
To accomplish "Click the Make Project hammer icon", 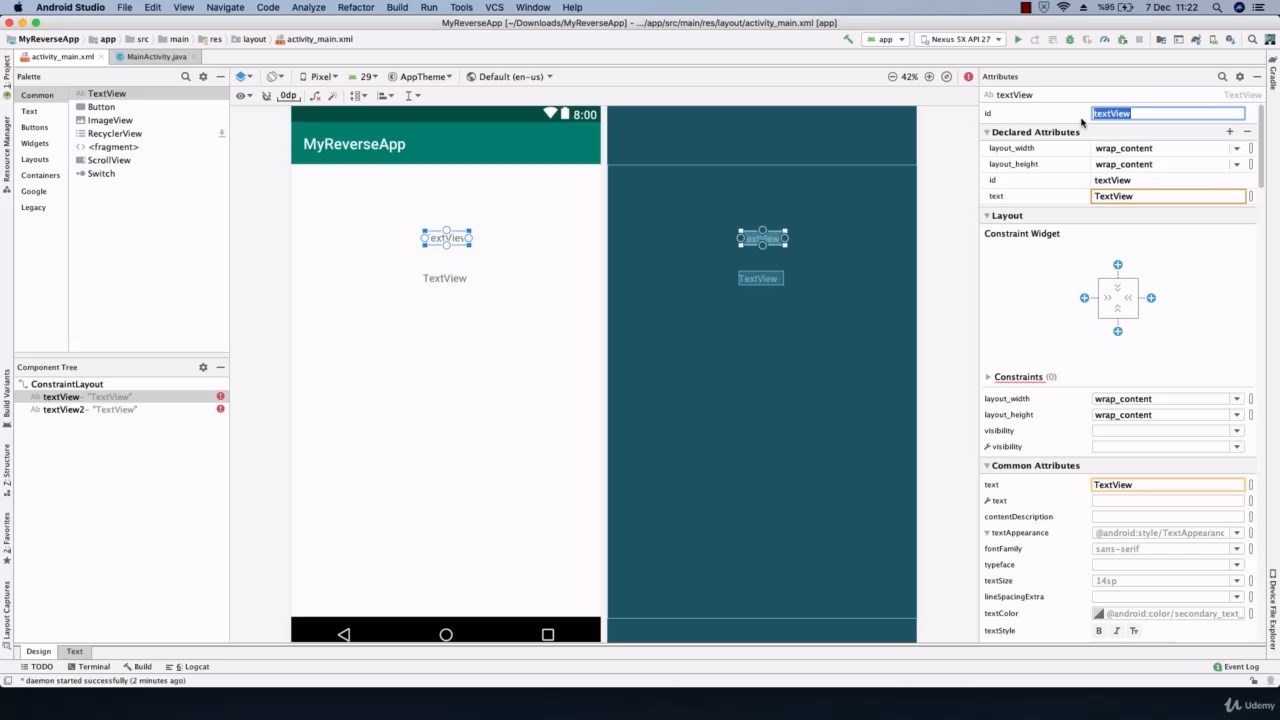I will click(x=848, y=40).
